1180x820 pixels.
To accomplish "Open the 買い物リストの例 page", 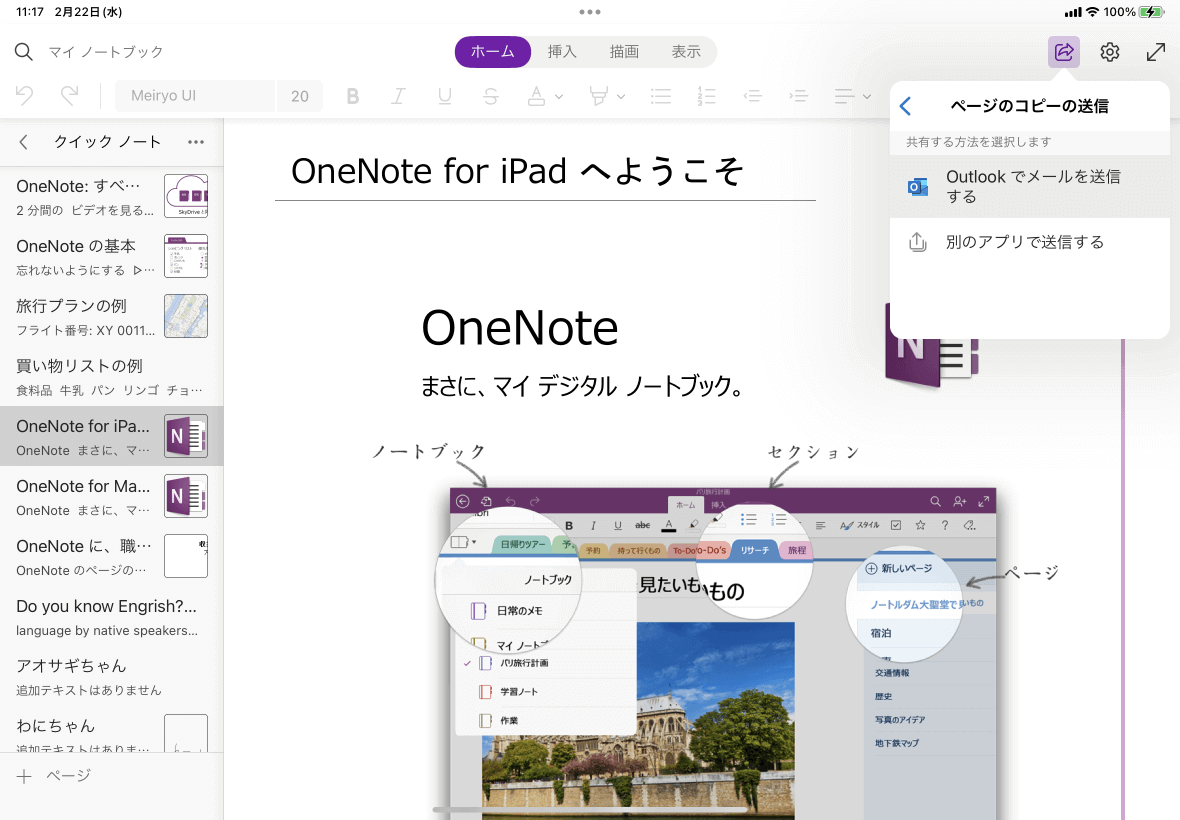I will pos(111,376).
